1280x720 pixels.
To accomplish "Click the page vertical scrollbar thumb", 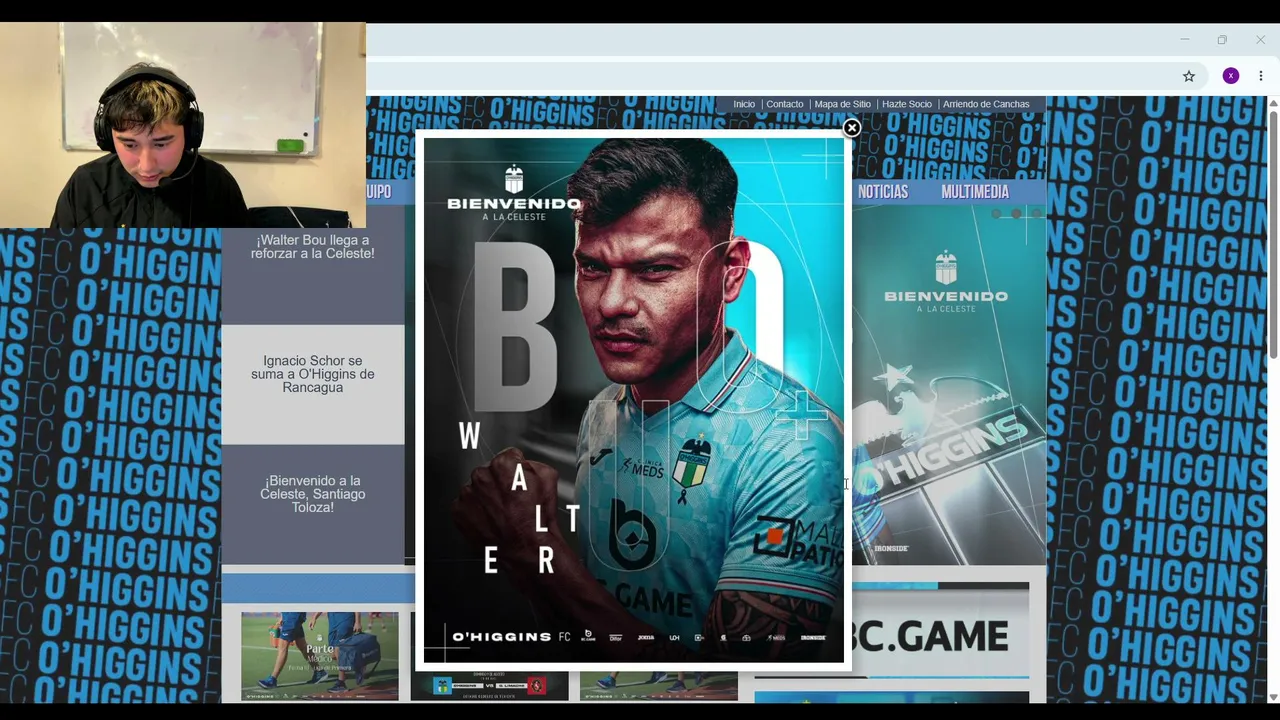I will pyautogui.click(x=1273, y=235).
